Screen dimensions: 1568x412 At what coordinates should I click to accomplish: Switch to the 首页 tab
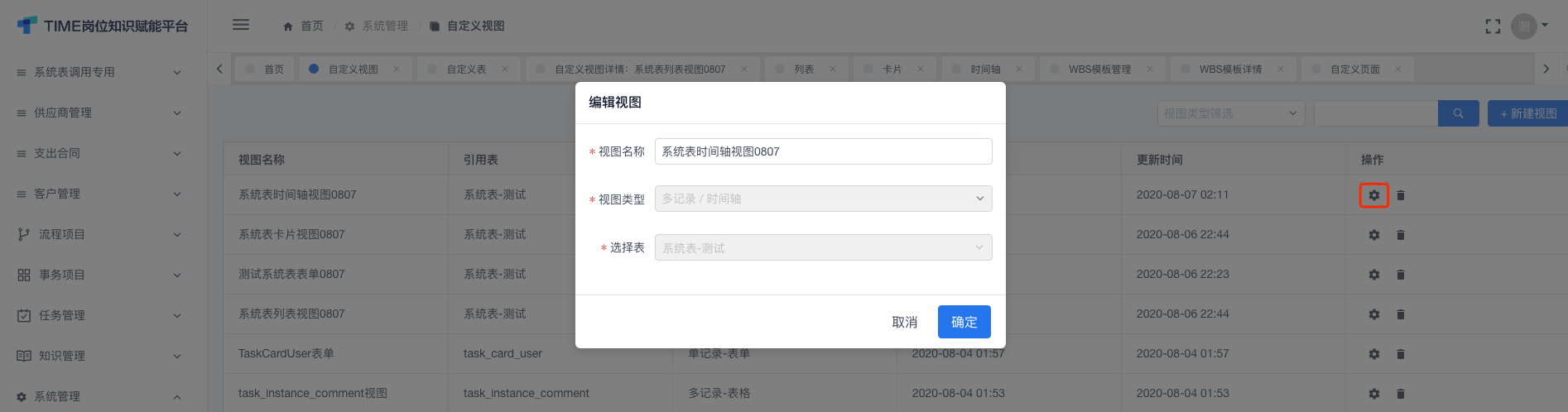265,69
